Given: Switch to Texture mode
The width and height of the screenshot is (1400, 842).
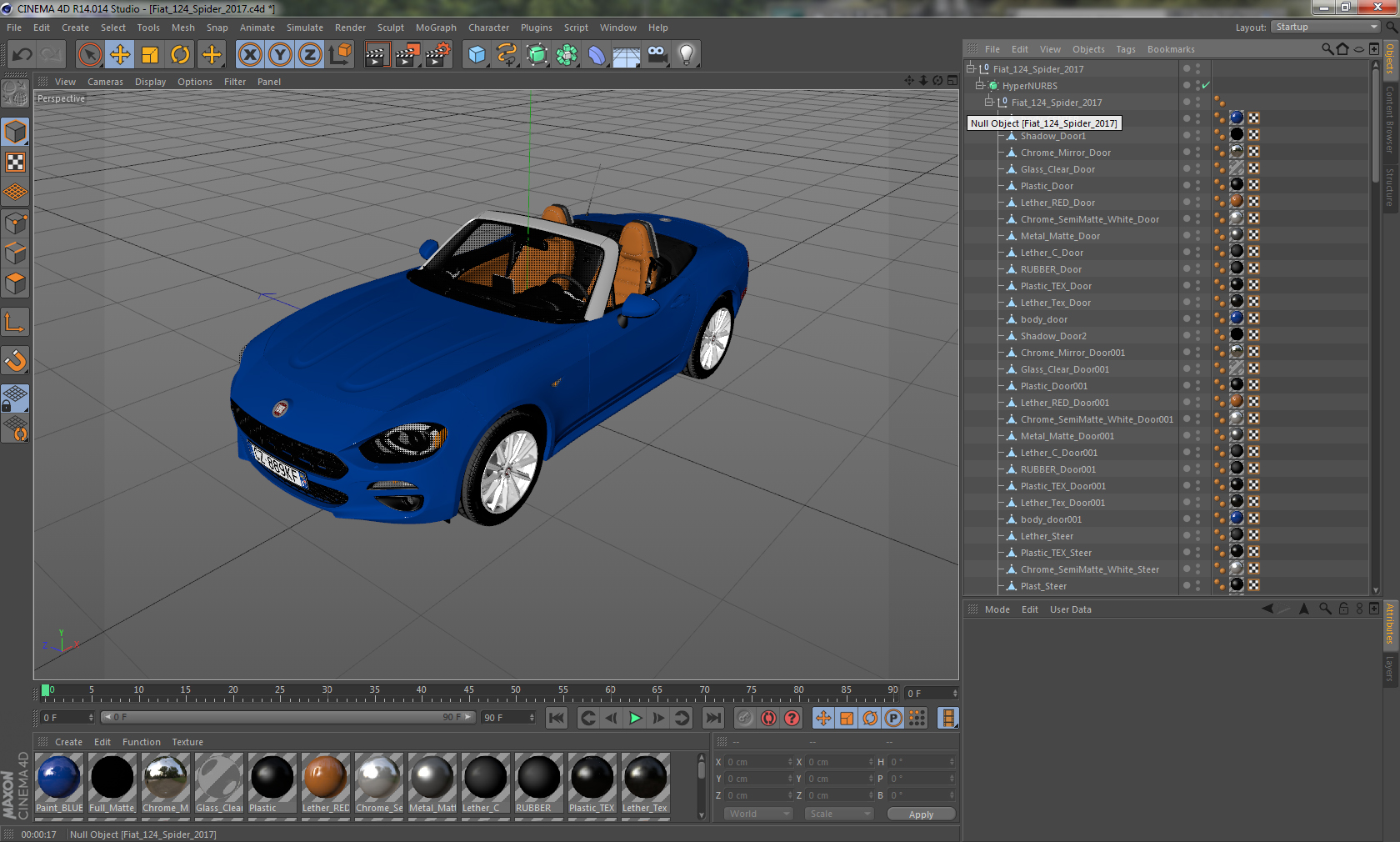Looking at the screenshot, I should coord(16,162).
